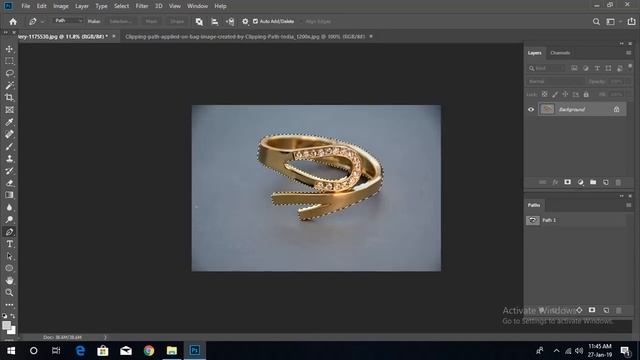640x360 pixels.
Task: Switch to the Channels tab
Action: pos(560,53)
